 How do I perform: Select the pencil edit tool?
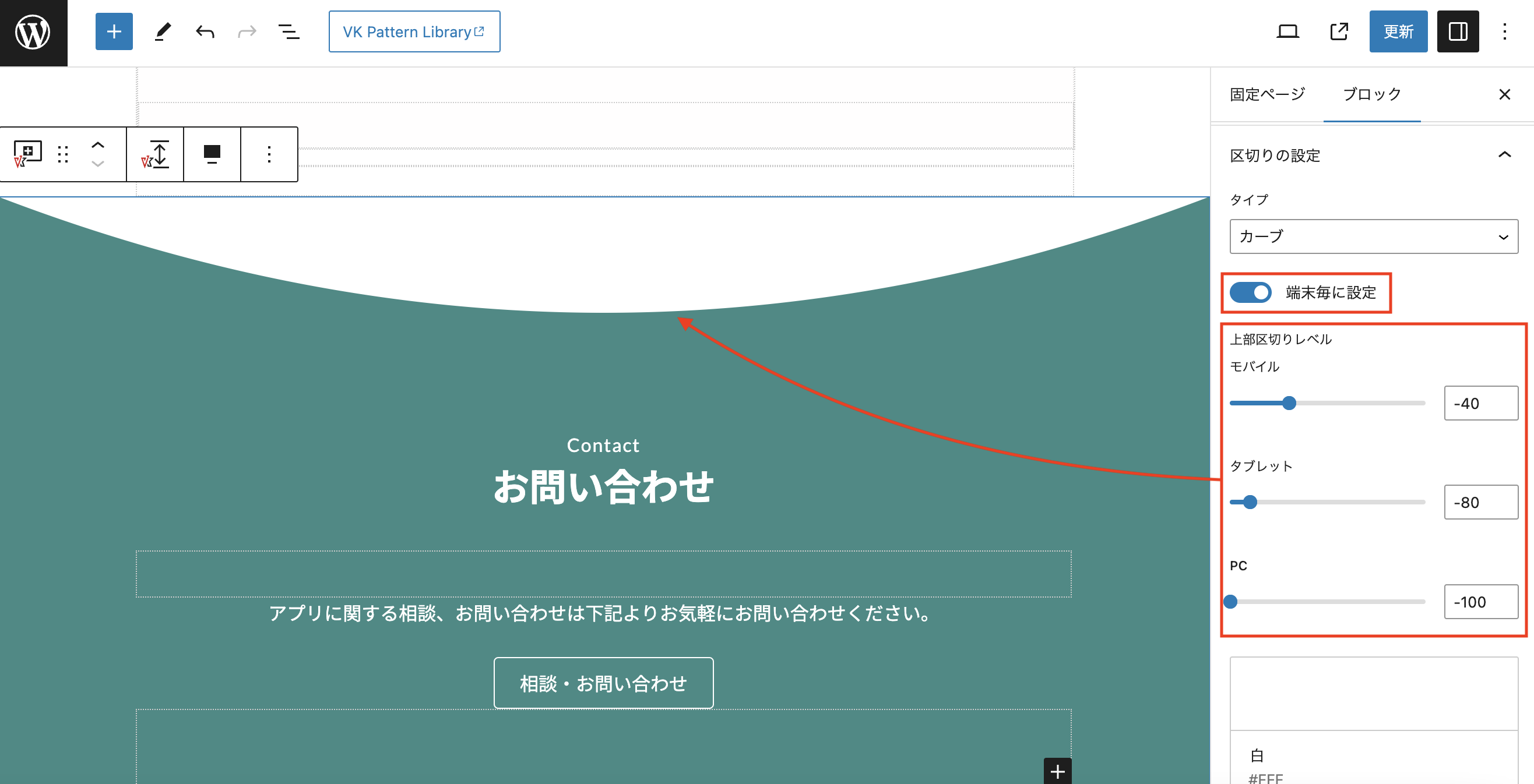(x=163, y=31)
